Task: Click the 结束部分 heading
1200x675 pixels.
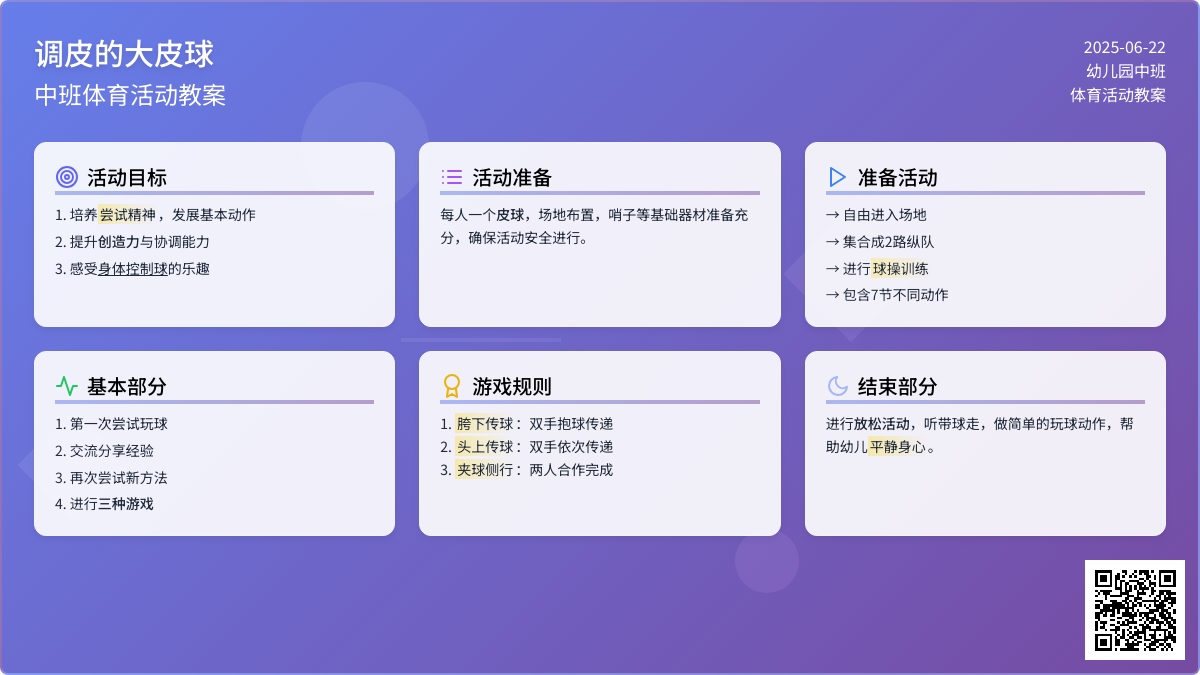Action: 898,386
